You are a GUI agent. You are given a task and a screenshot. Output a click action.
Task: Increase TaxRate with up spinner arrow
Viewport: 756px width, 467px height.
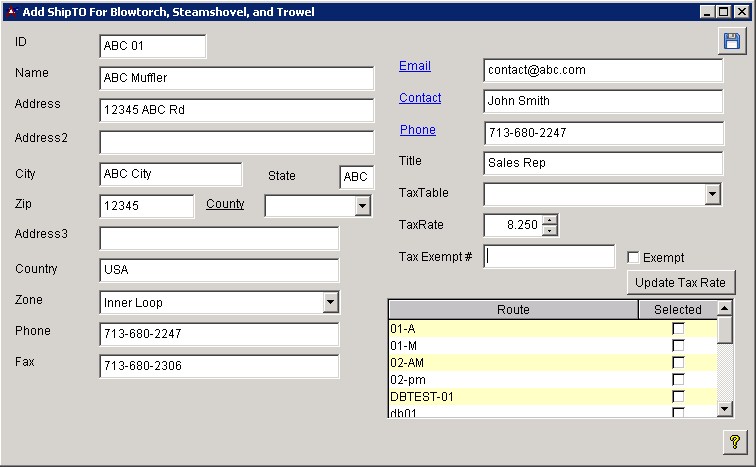click(x=549, y=220)
